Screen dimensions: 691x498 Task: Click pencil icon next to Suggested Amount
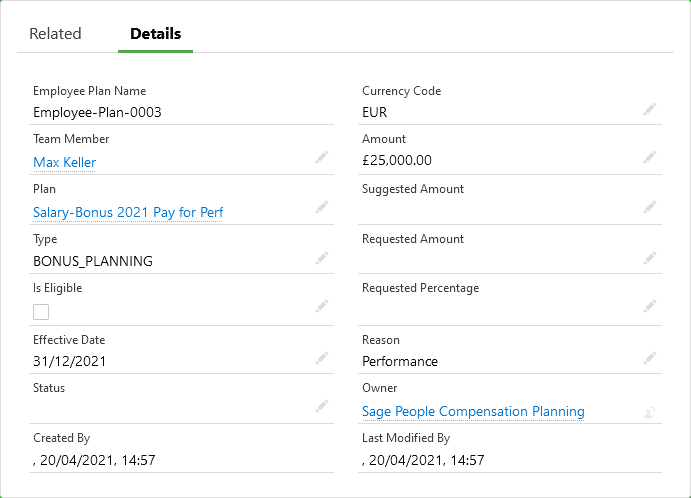pyautogui.click(x=650, y=207)
